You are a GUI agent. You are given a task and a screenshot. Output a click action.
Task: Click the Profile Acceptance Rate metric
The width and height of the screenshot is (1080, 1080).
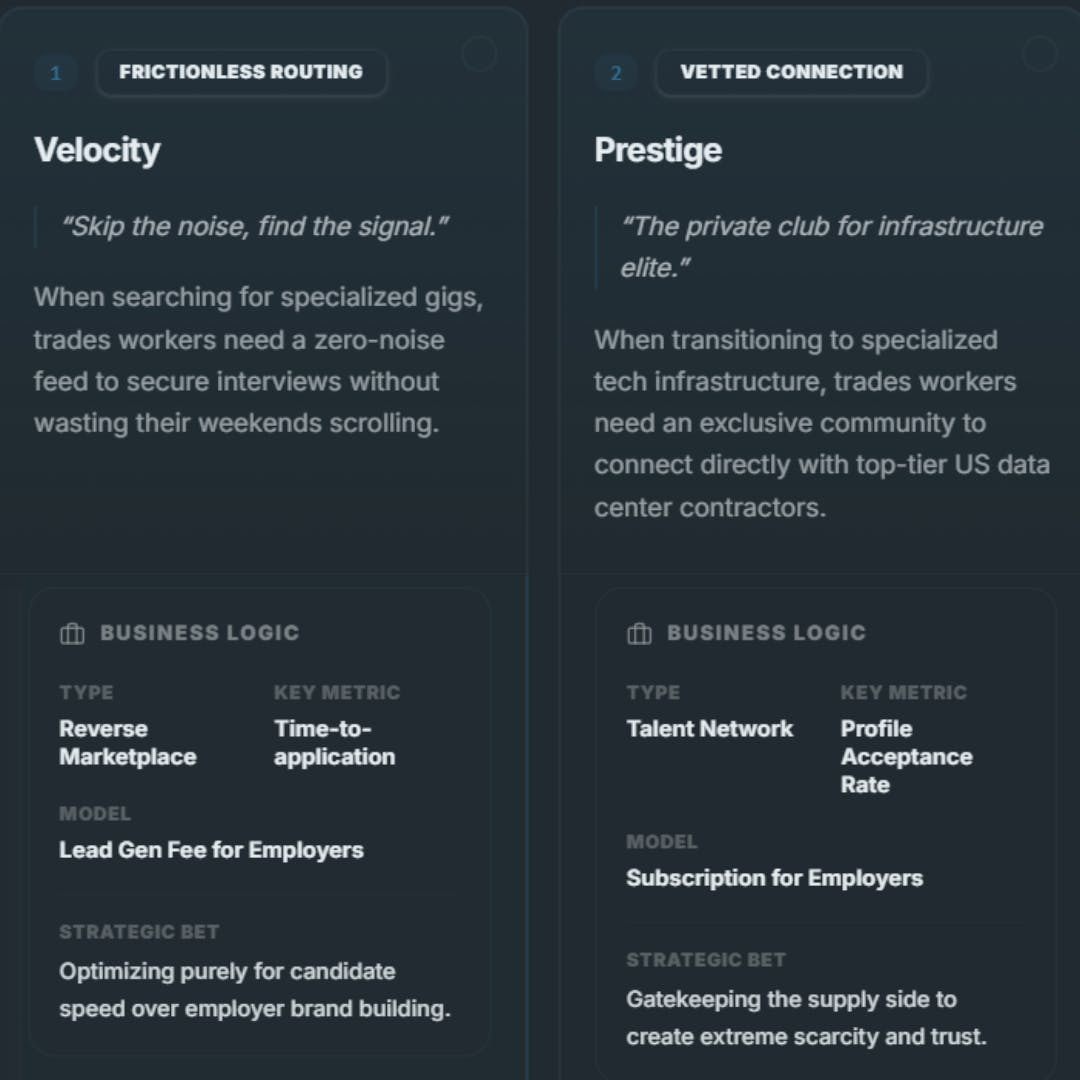click(x=906, y=756)
